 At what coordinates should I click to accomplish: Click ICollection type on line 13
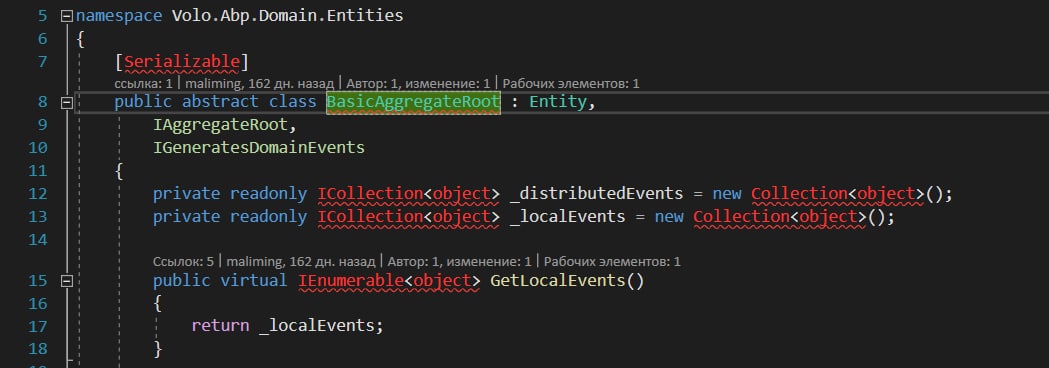point(370,217)
